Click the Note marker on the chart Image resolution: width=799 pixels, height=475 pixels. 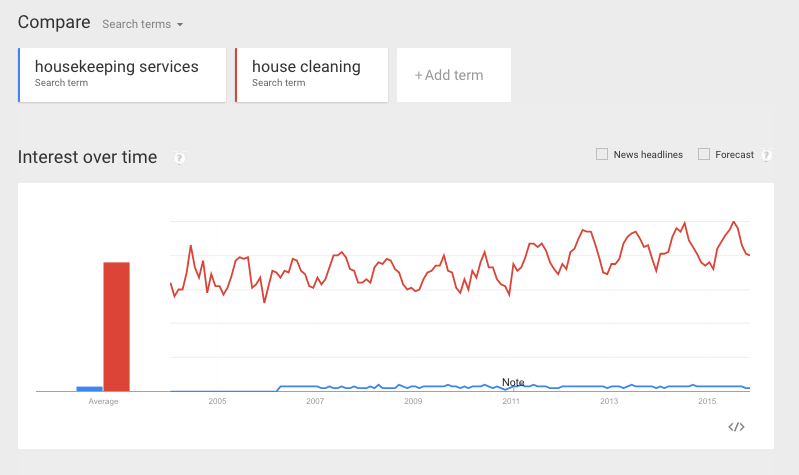click(x=513, y=382)
